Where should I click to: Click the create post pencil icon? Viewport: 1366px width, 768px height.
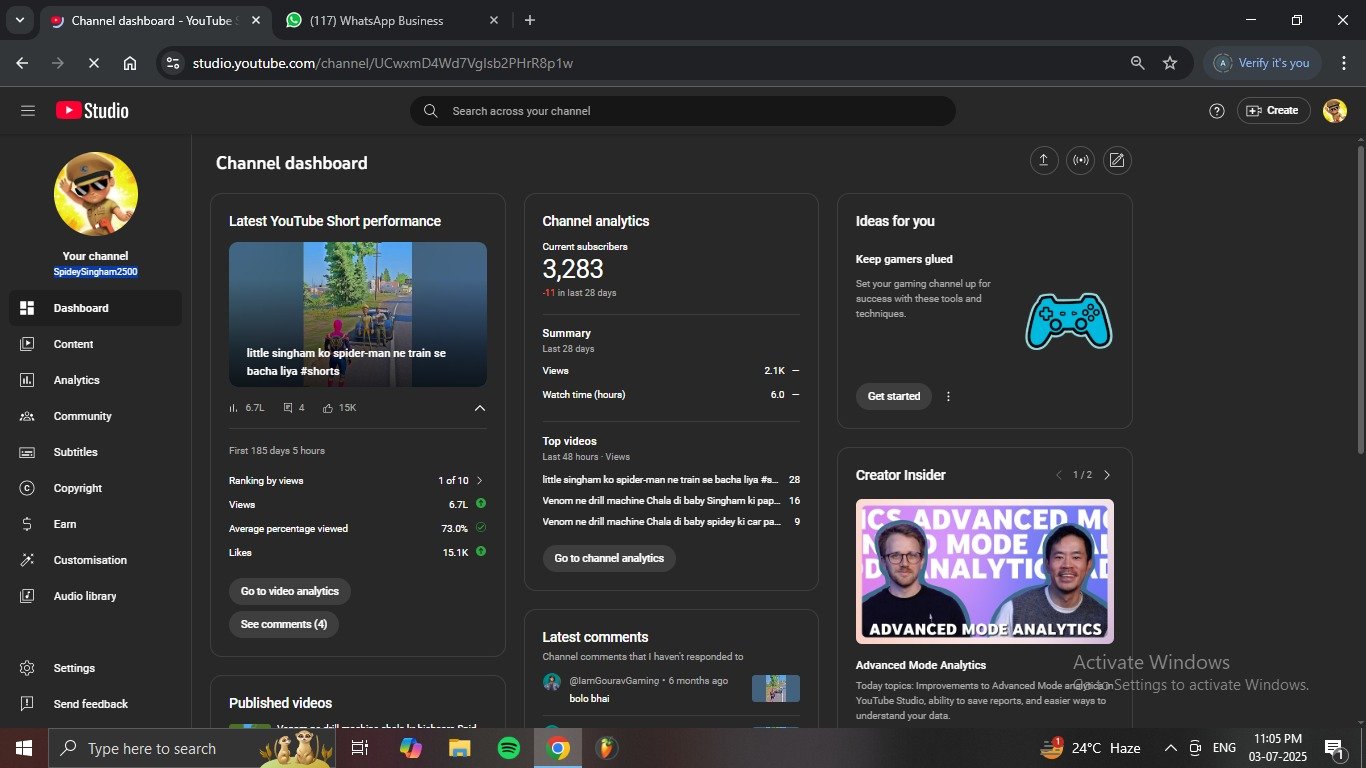click(1117, 160)
